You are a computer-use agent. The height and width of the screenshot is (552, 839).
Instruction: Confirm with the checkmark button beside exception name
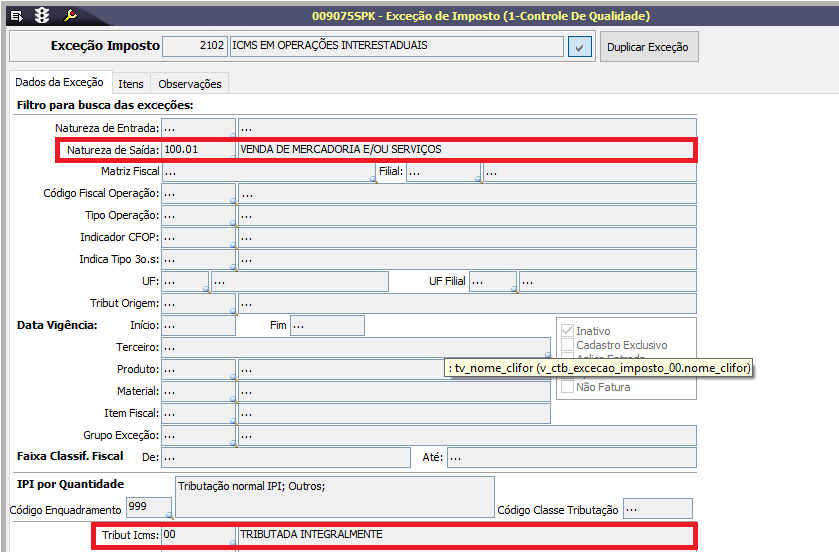(x=579, y=47)
